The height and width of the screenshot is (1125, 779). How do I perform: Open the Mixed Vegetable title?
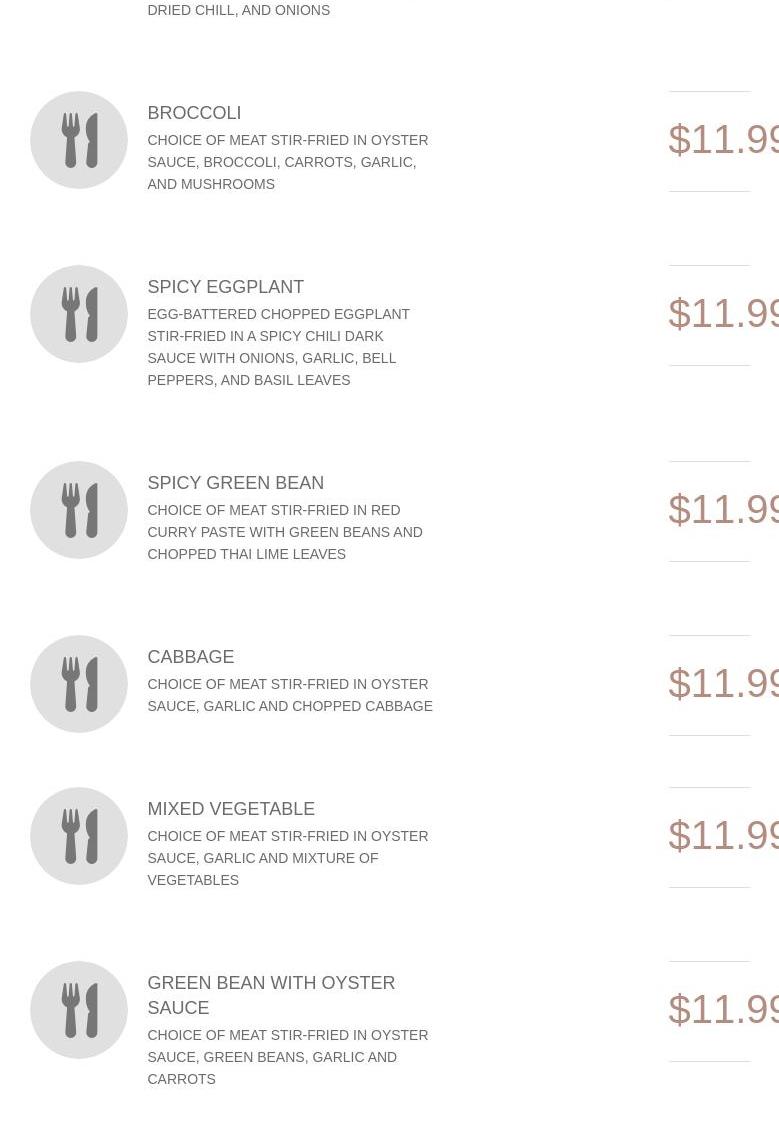coord(230,809)
